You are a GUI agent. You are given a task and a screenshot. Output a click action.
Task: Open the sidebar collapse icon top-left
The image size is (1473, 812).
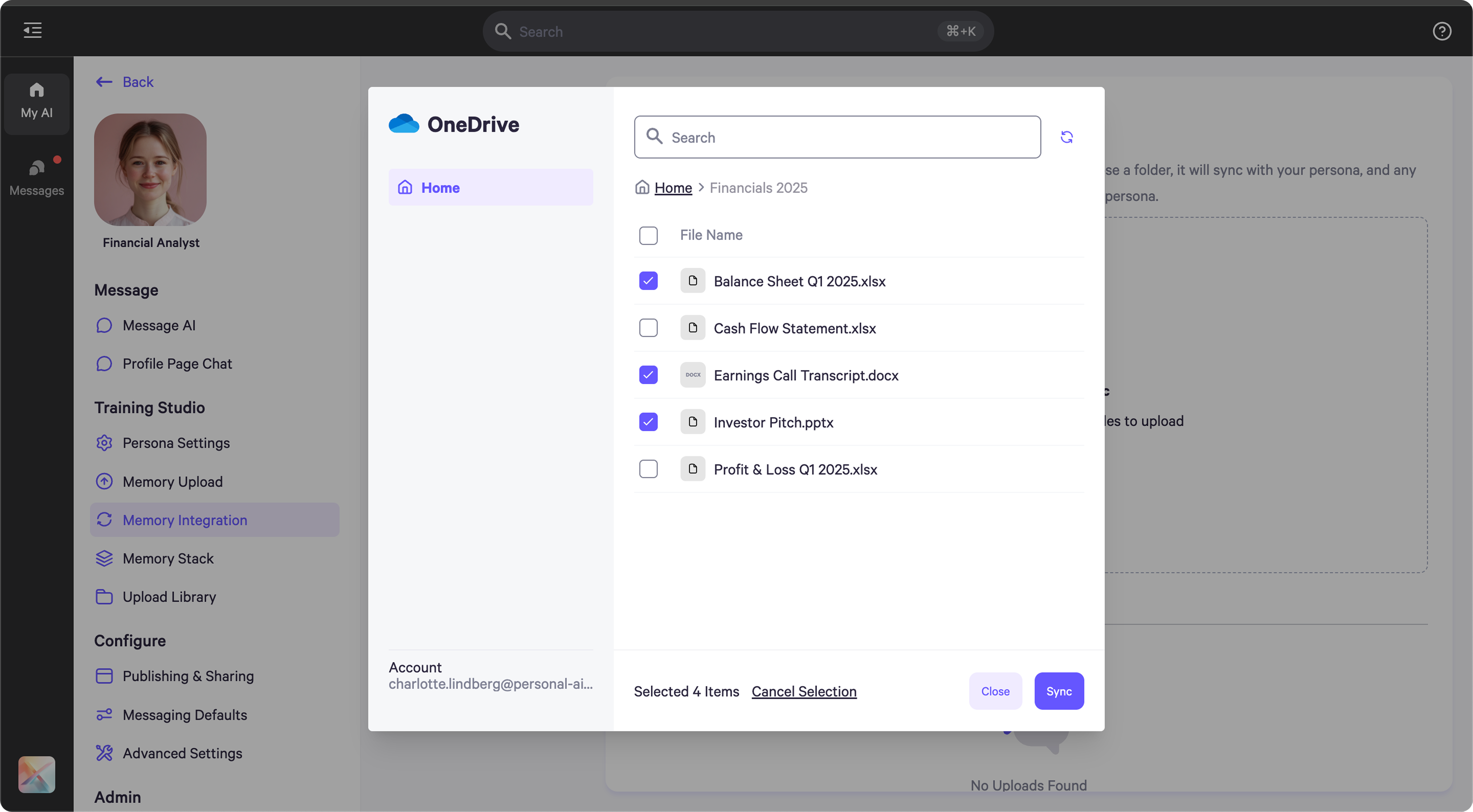[x=32, y=31]
